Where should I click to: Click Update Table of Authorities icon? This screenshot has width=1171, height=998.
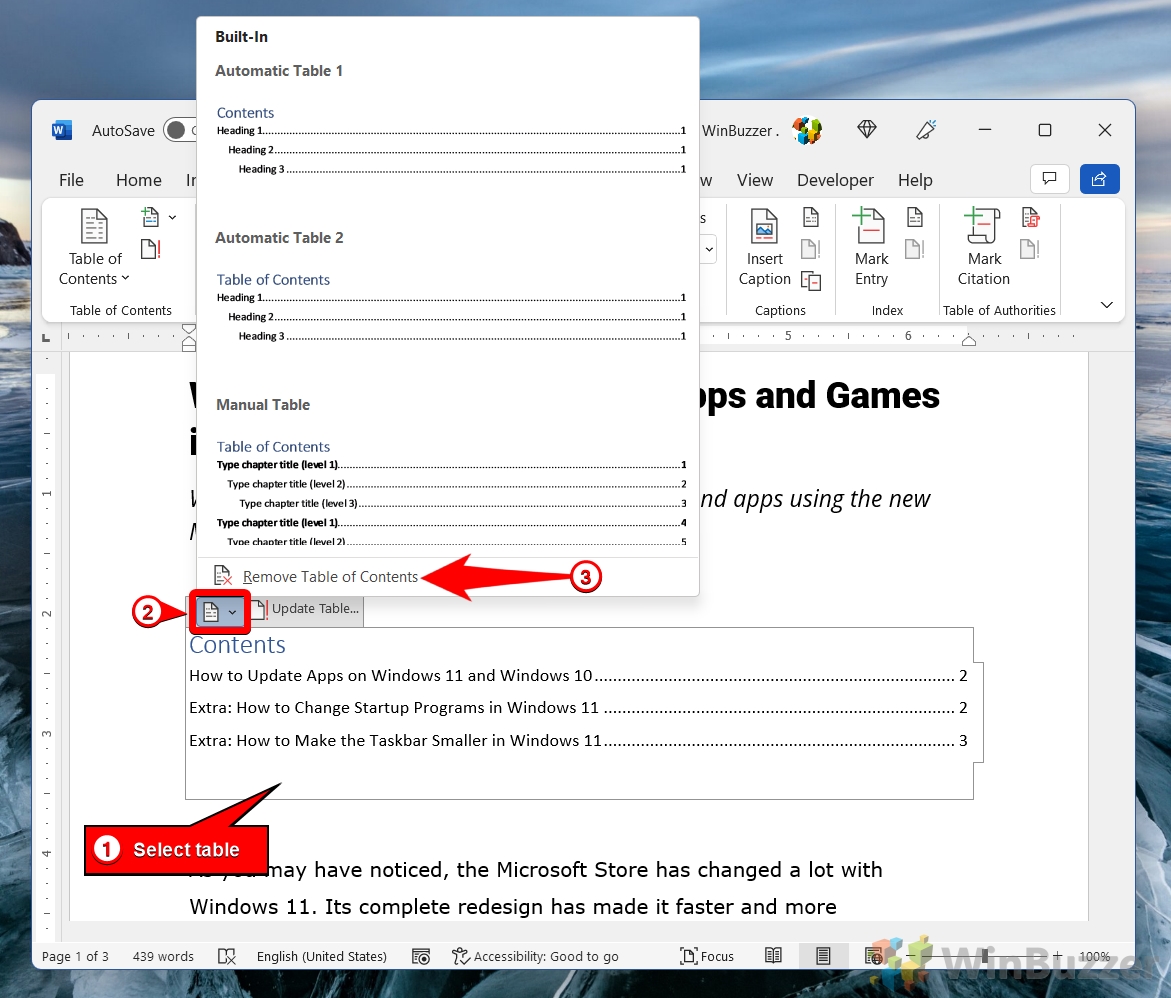coord(1030,249)
